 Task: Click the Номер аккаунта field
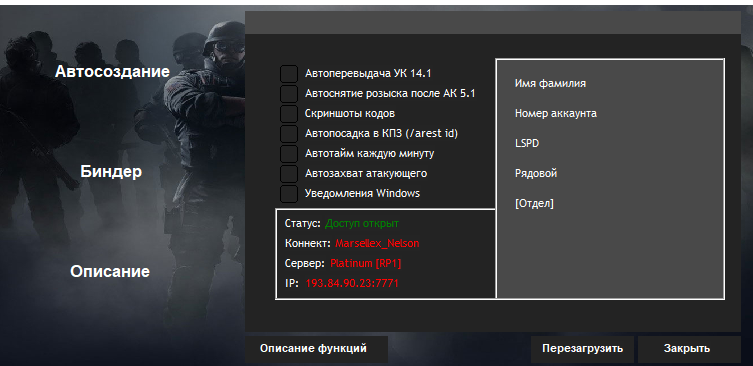(x=556, y=113)
